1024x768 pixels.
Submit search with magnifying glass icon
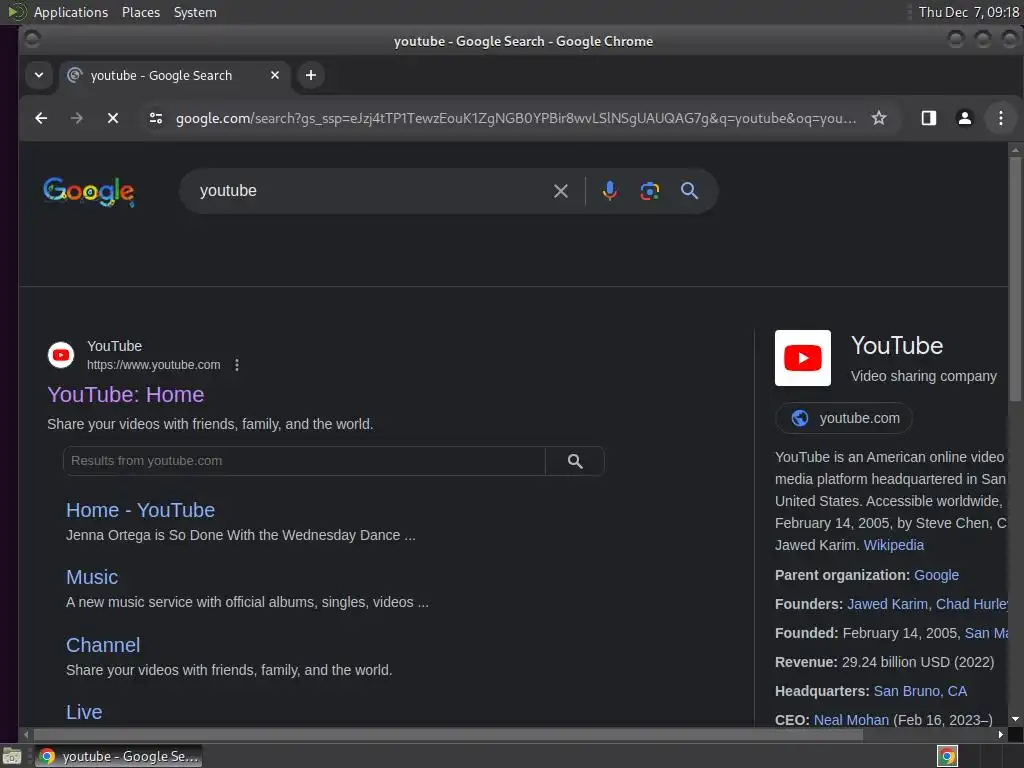pos(690,191)
